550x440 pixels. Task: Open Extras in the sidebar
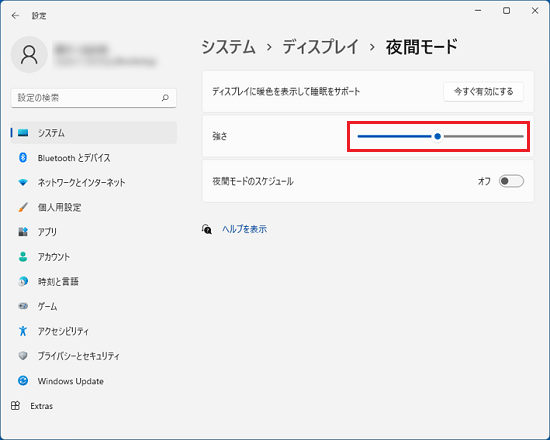(x=94, y=406)
